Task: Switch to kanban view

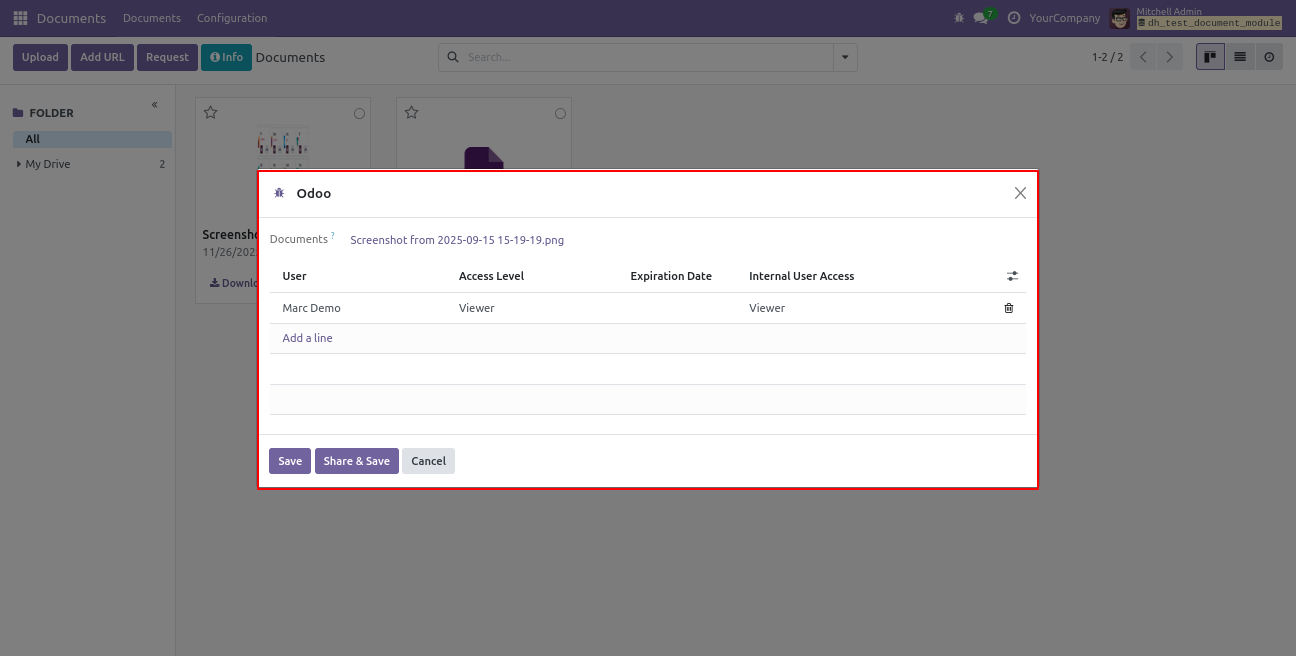Action: pyautogui.click(x=1210, y=57)
